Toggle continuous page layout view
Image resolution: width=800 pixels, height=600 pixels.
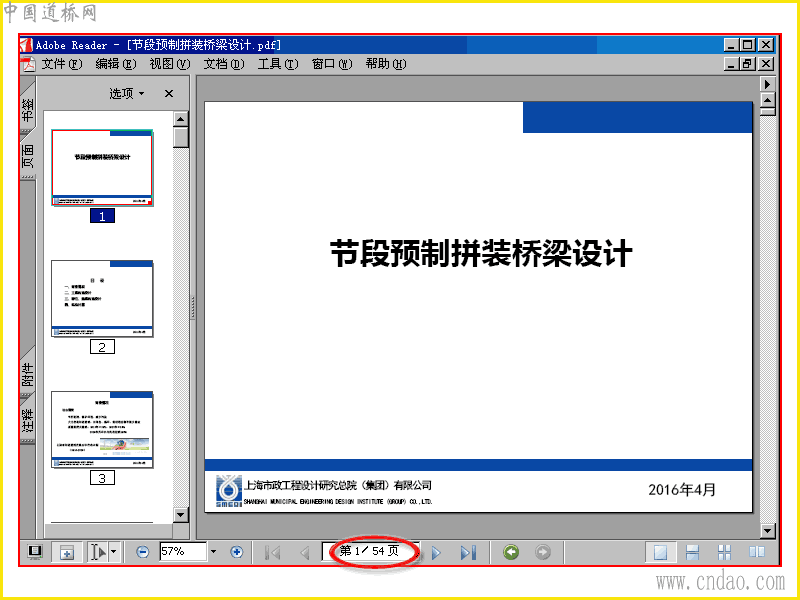(692, 552)
